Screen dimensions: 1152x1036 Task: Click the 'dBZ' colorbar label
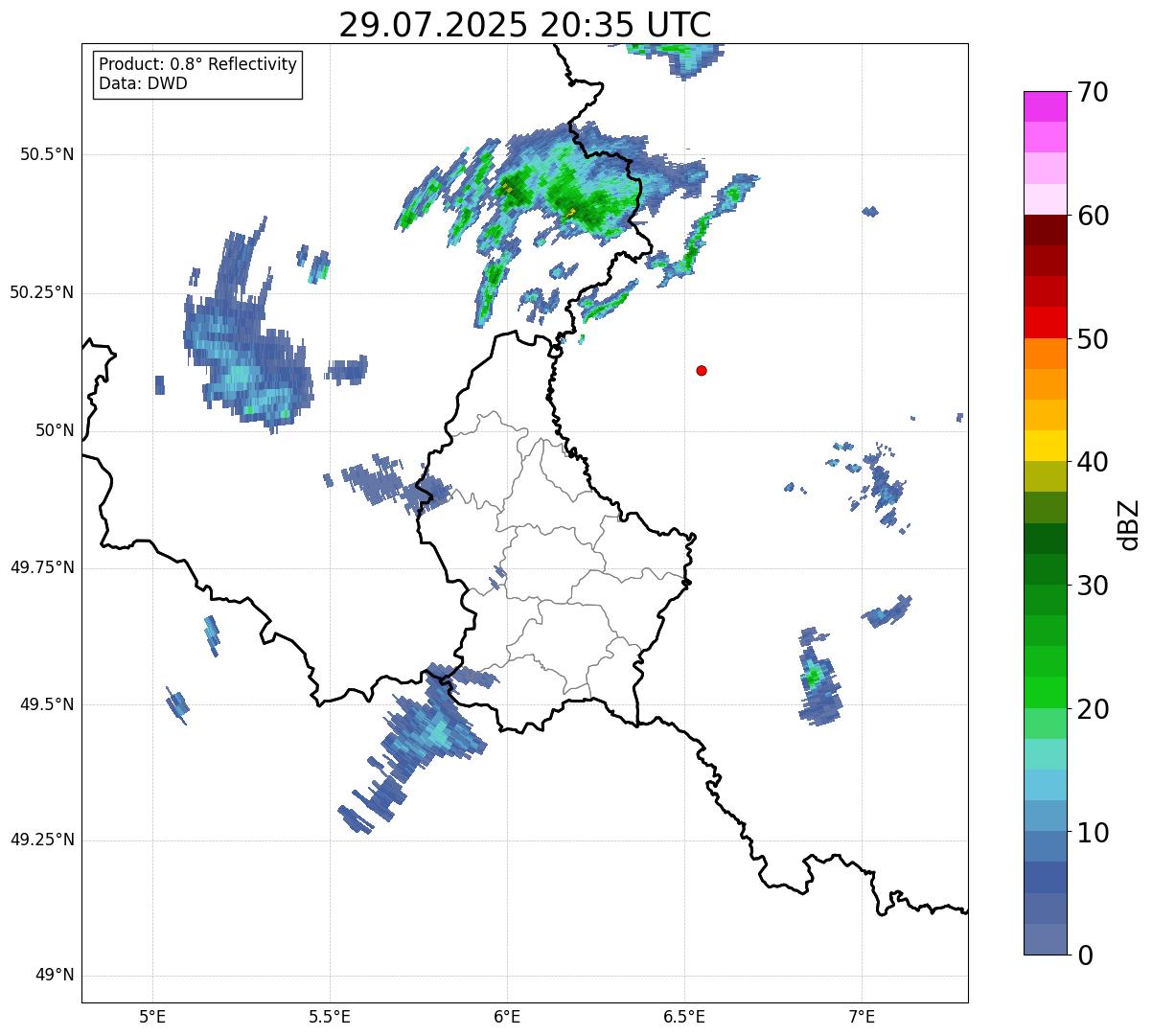pyautogui.click(x=1128, y=524)
